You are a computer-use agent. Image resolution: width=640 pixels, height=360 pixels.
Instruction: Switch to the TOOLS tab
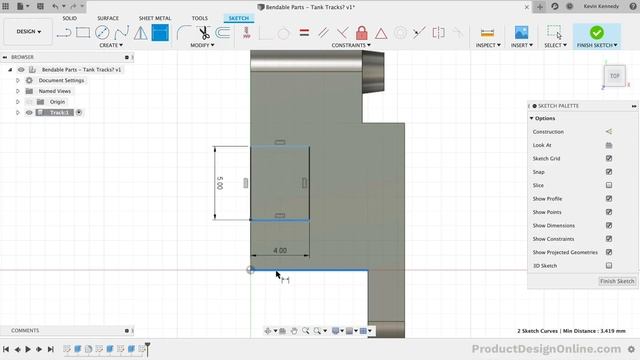click(200, 18)
